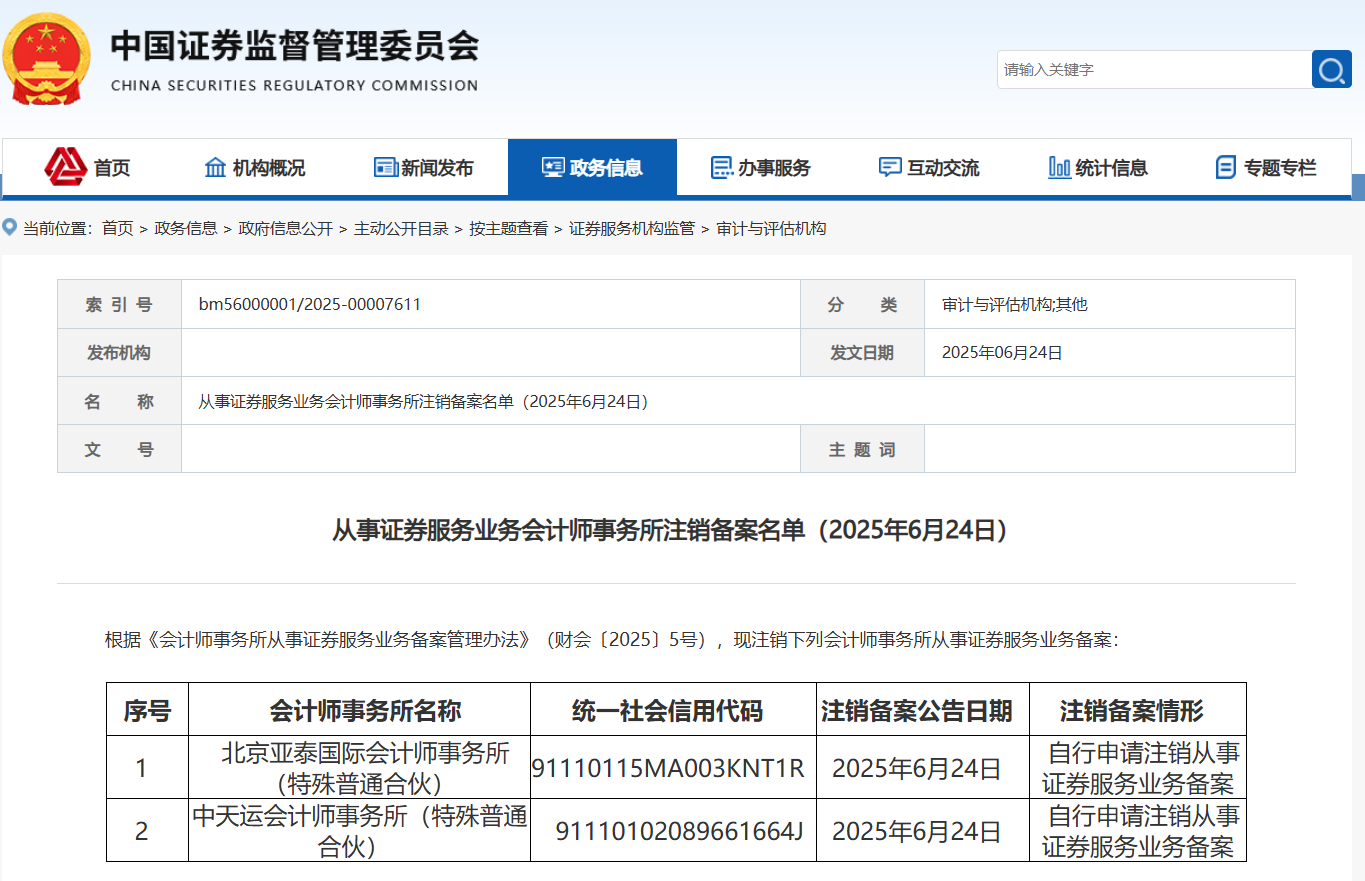Click serial number 2 in the table

pyautogui.click(x=141, y=830)
